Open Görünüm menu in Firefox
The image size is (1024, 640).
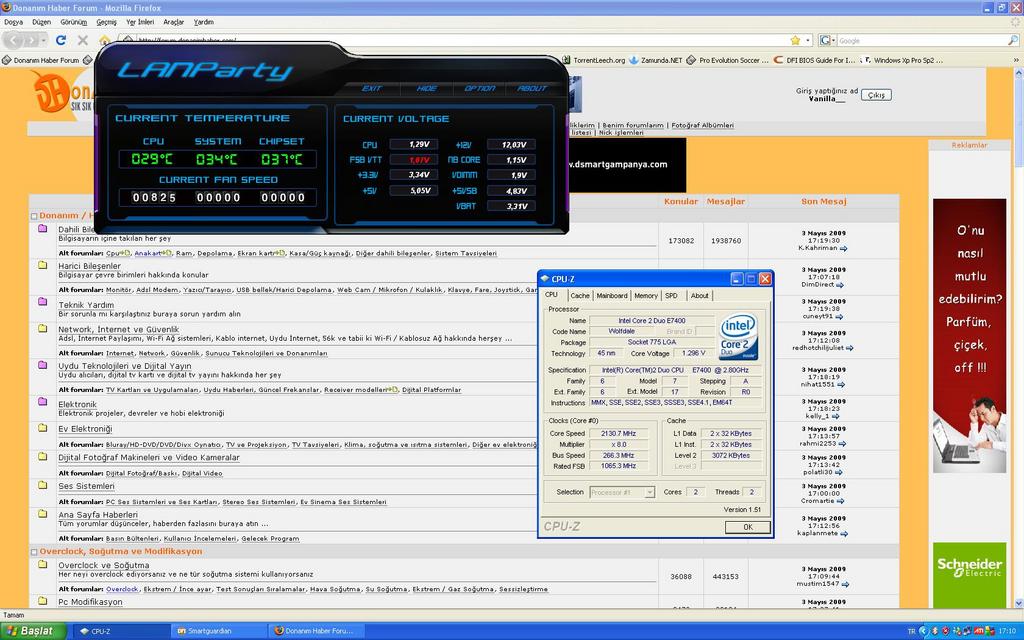pyautogui.click(x=73, y=22)
